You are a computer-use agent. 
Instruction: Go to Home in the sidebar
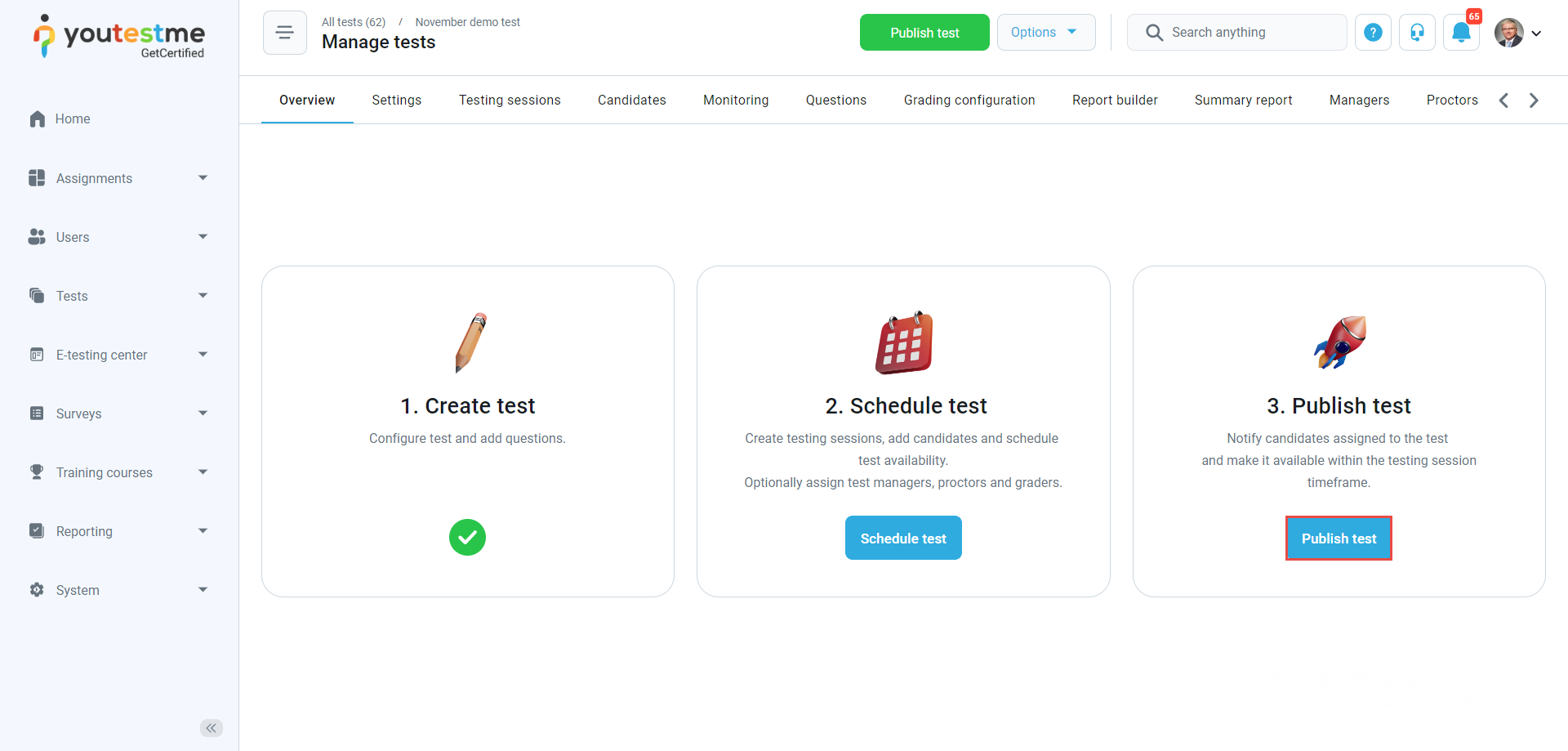(x=73, y=119)
